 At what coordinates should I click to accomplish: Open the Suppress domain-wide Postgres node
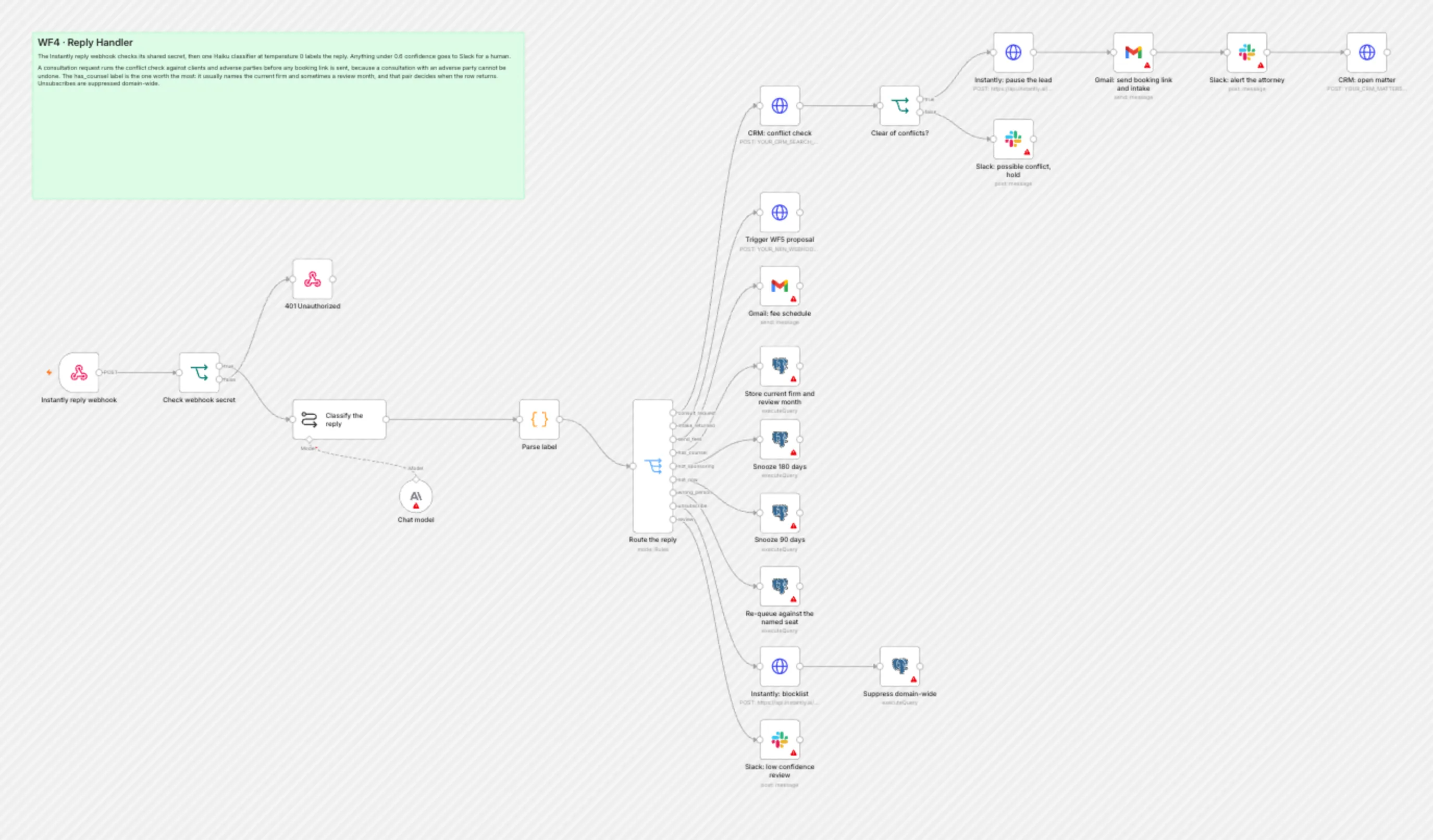click(899, 666)
